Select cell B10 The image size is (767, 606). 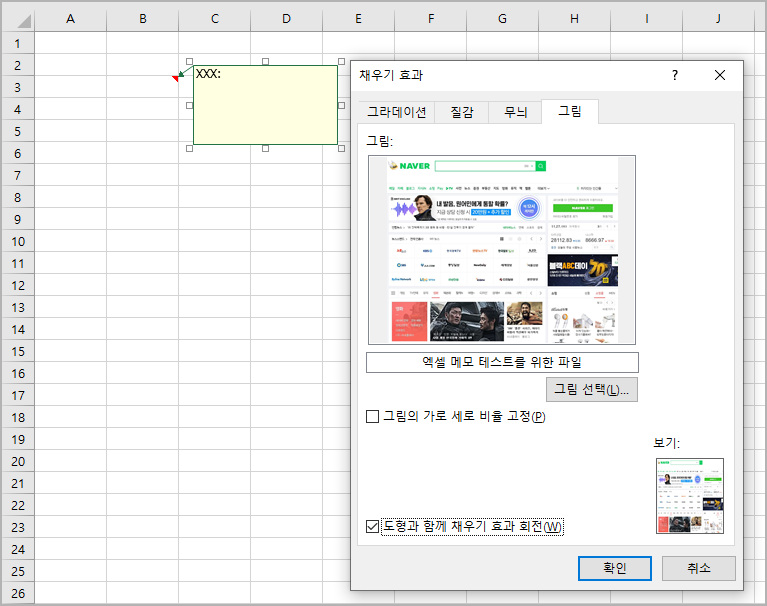(x=142, y=241)
